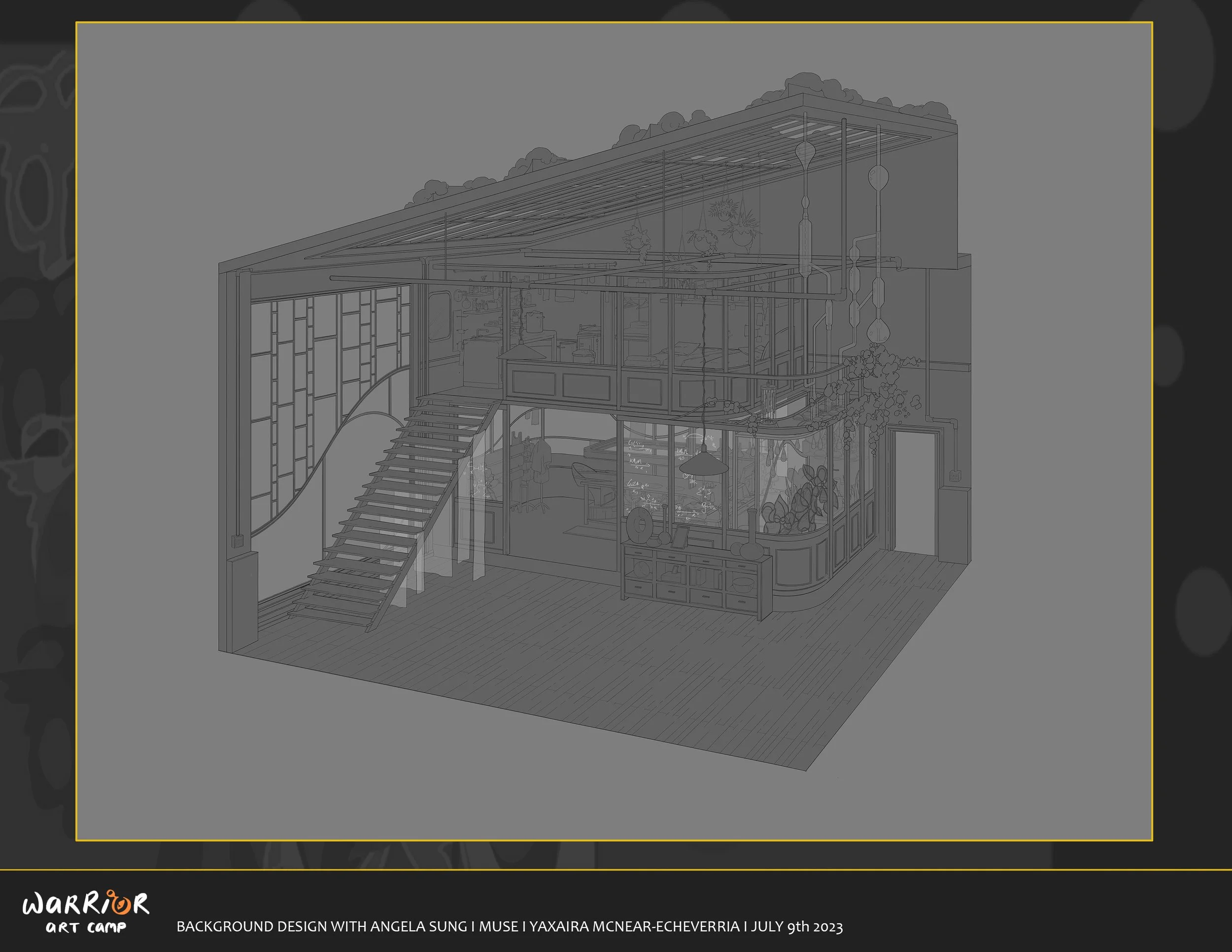Click the 'JULY 9th 2023' date text
Screen dimensions: 1232x952
click(796, 926)
